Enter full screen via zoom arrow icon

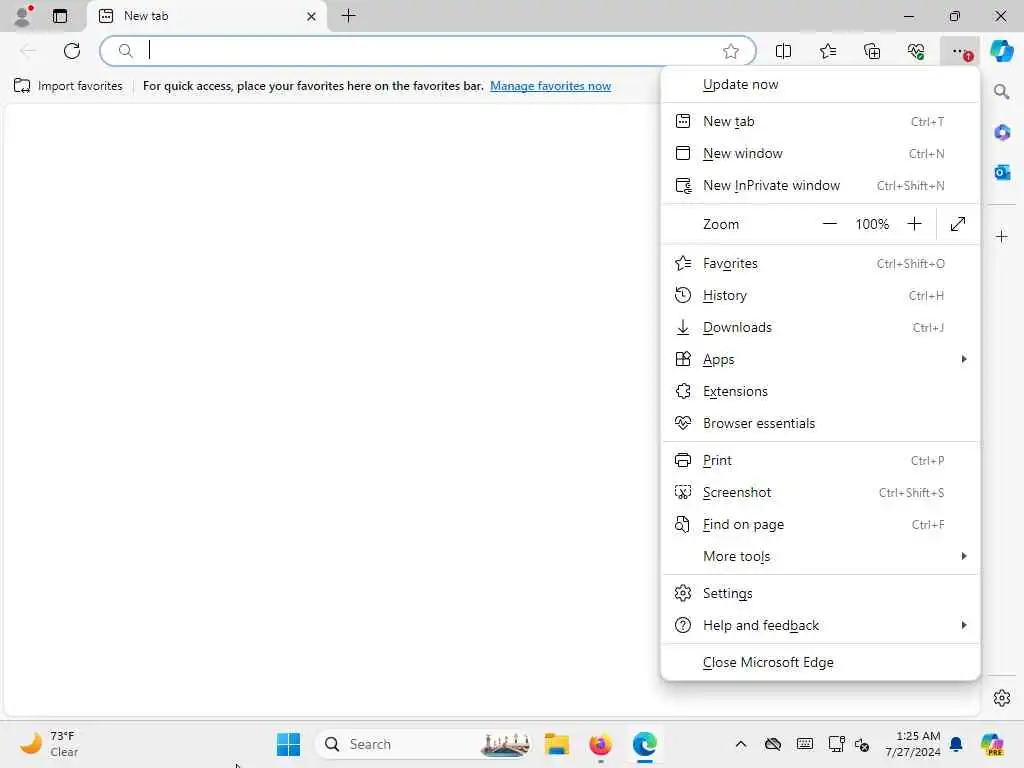point(957,224)
